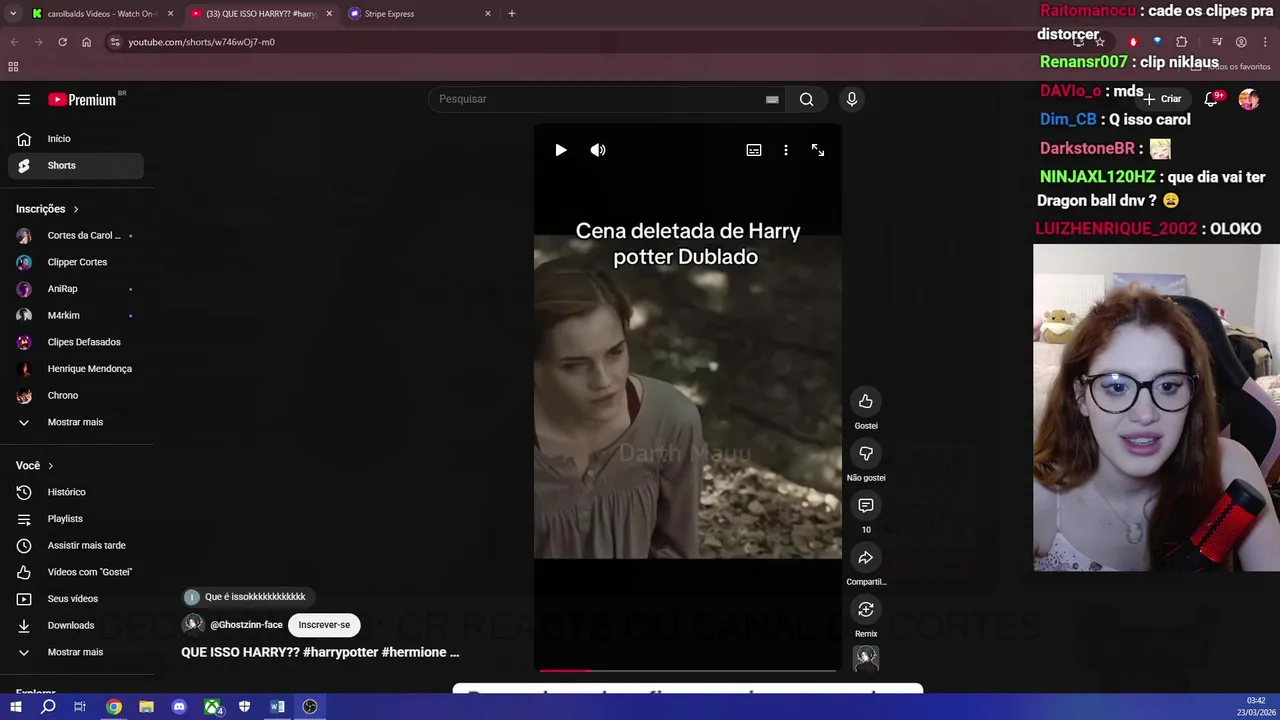Open Clipper Cortes channel
1280x720 pixels.
click(x=76, y=262)
